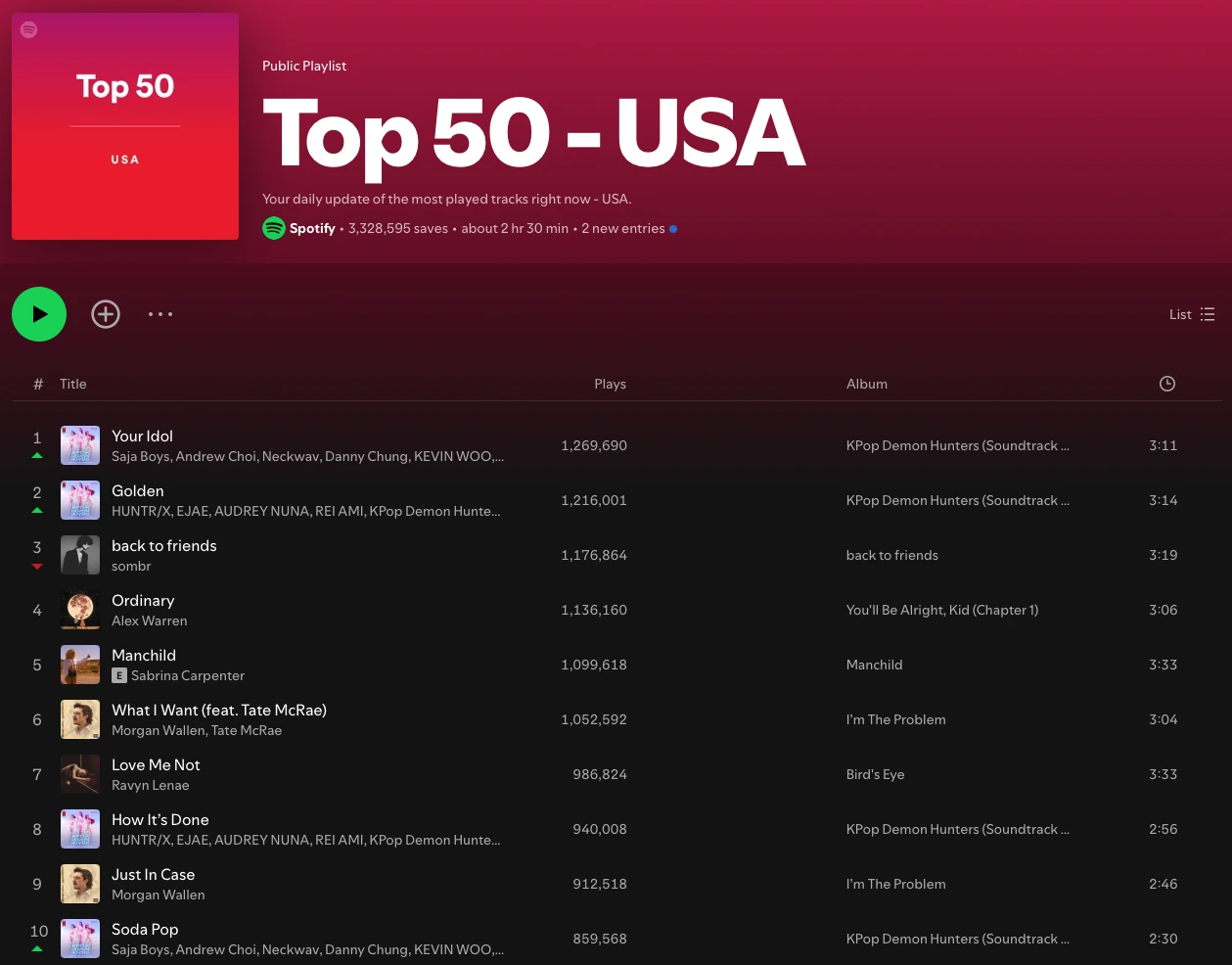
Task: Open the List view options dropdown
Action: (1192, 314)
